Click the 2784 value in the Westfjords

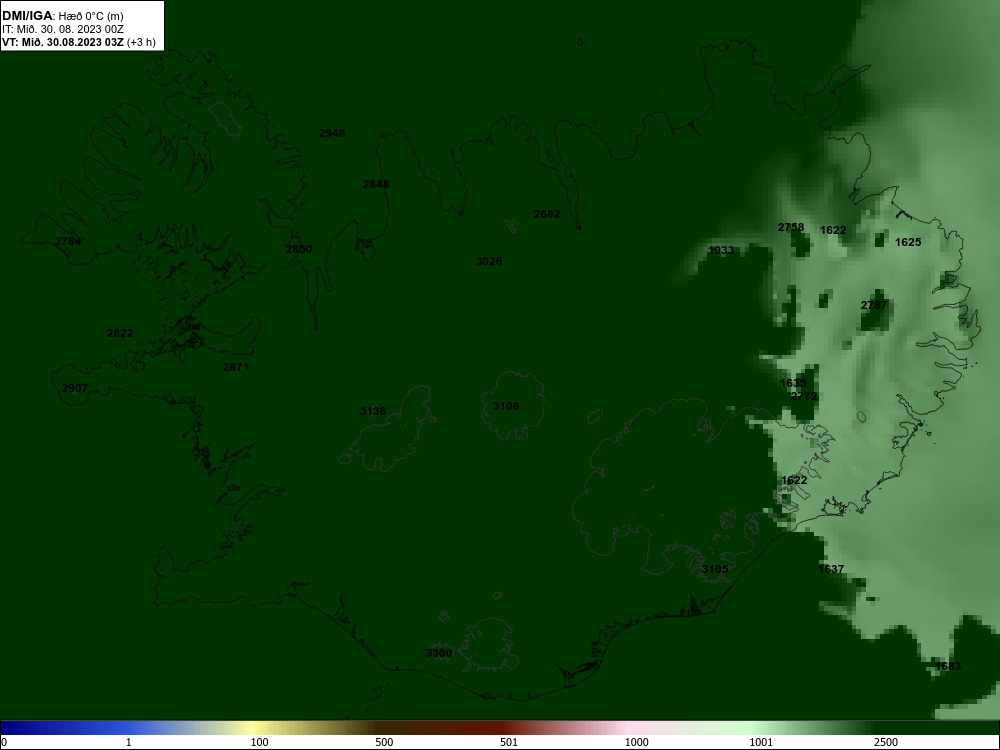pos(68,241)
